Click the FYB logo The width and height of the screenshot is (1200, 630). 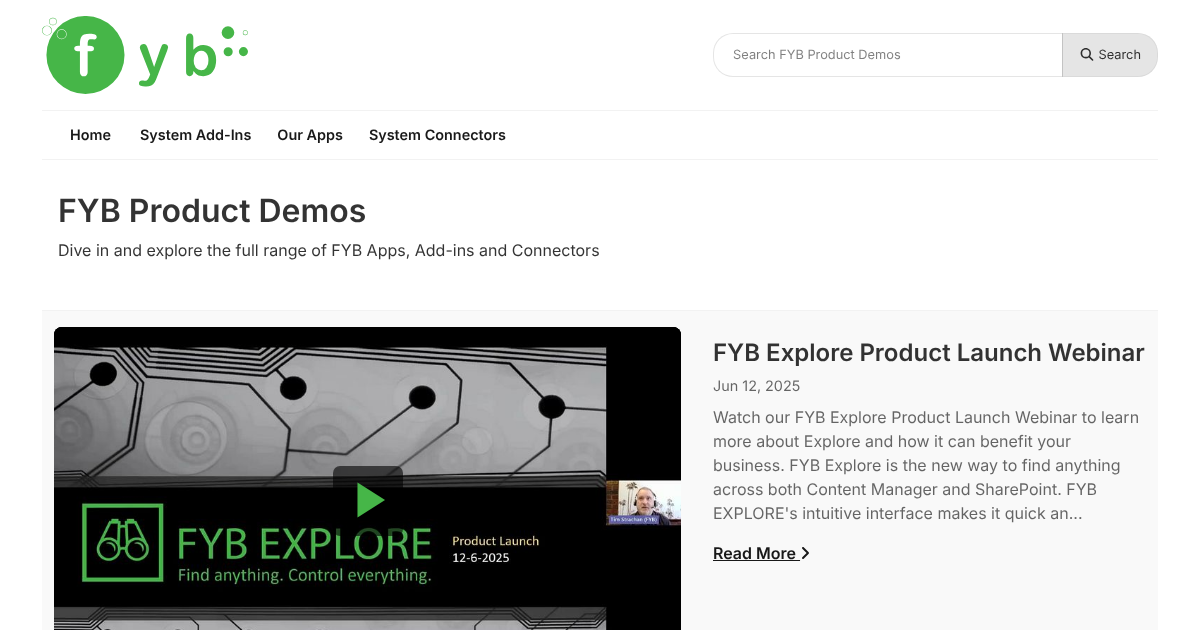145,55
